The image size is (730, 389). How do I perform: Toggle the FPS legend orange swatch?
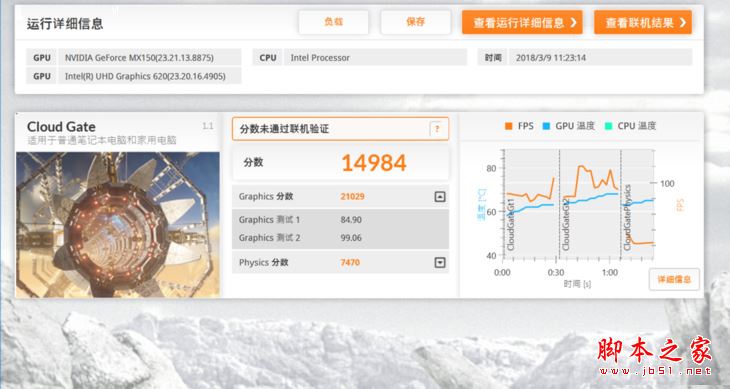click(x=508, y=126)
